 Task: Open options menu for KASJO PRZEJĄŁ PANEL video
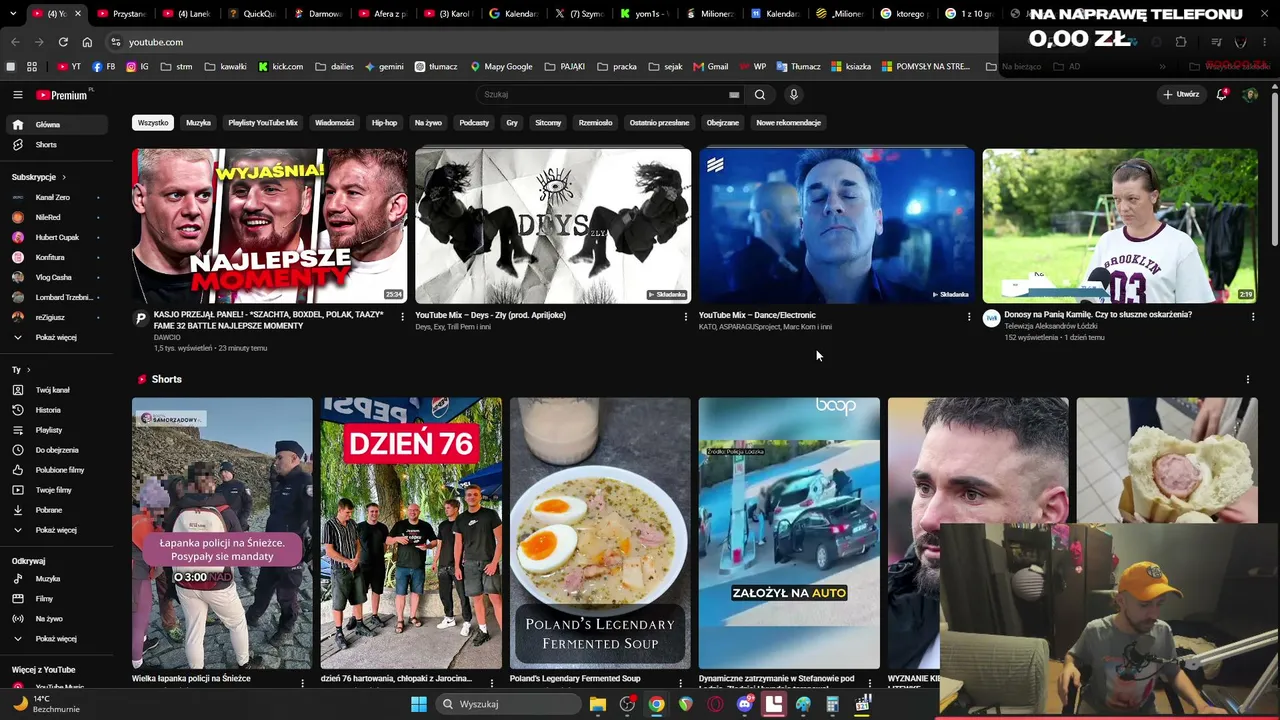[403, 317]
